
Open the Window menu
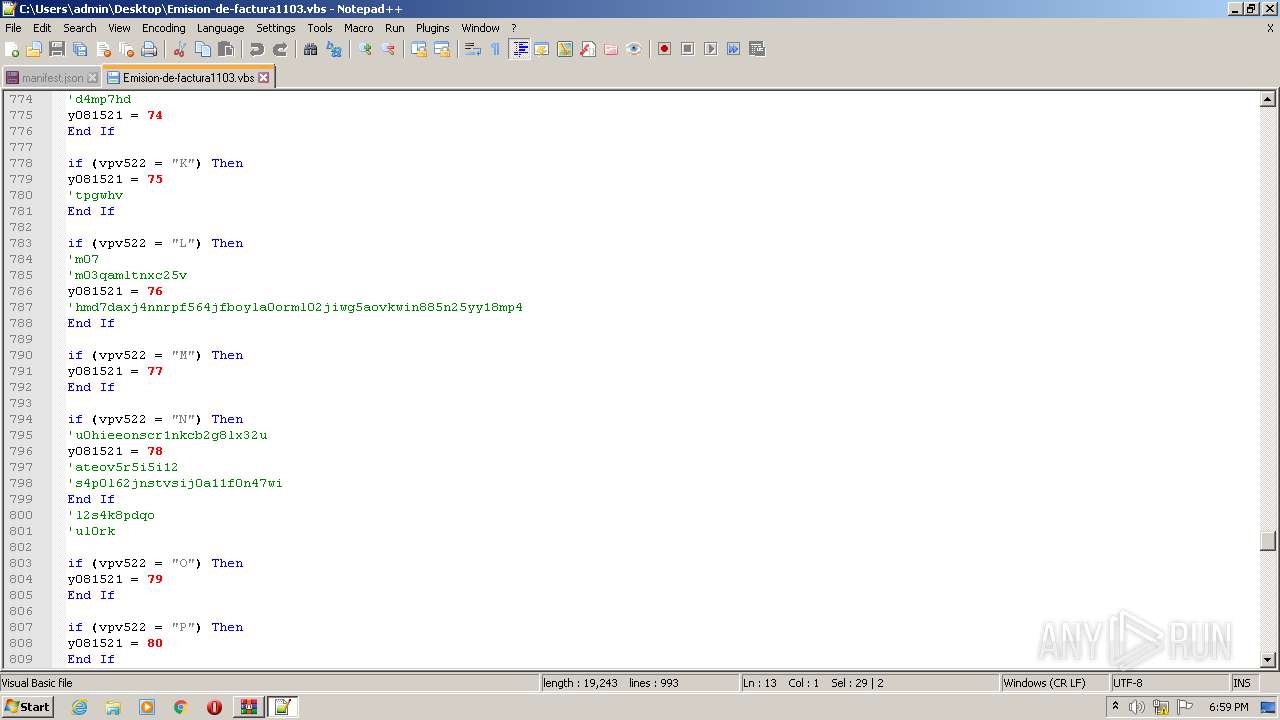point(480,28)
